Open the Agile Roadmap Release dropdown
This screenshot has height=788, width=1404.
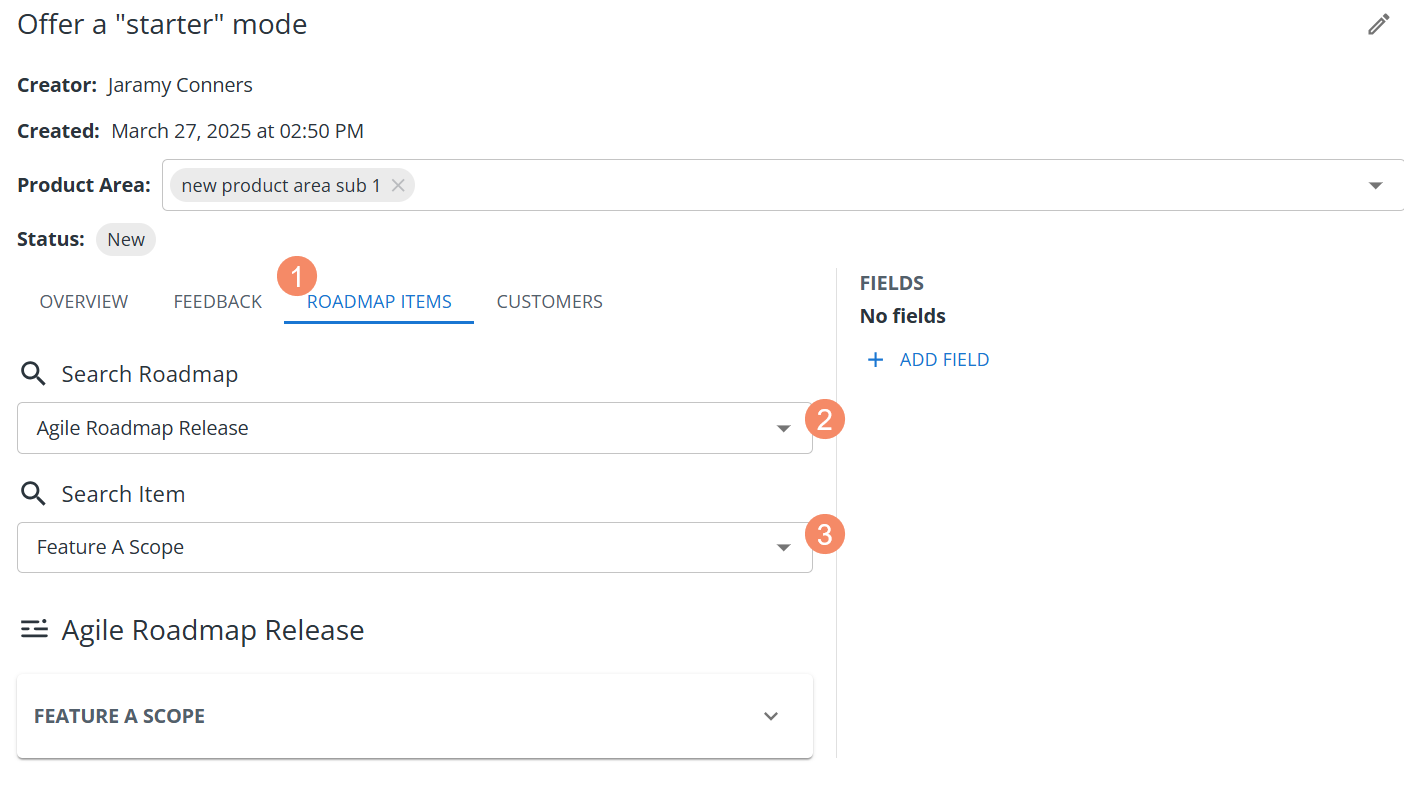click(x=783, y=427)
